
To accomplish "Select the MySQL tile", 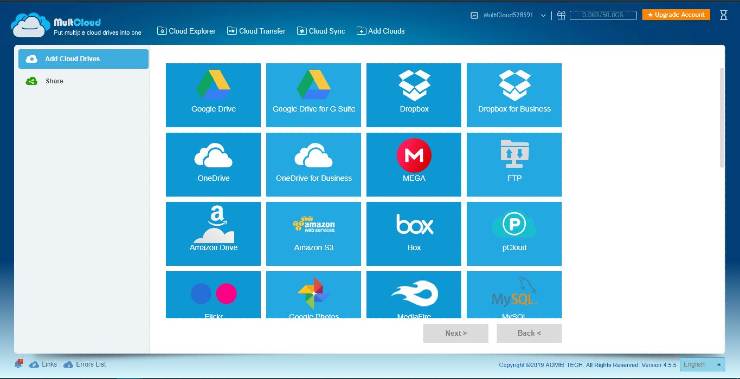I will coord(514,295).
